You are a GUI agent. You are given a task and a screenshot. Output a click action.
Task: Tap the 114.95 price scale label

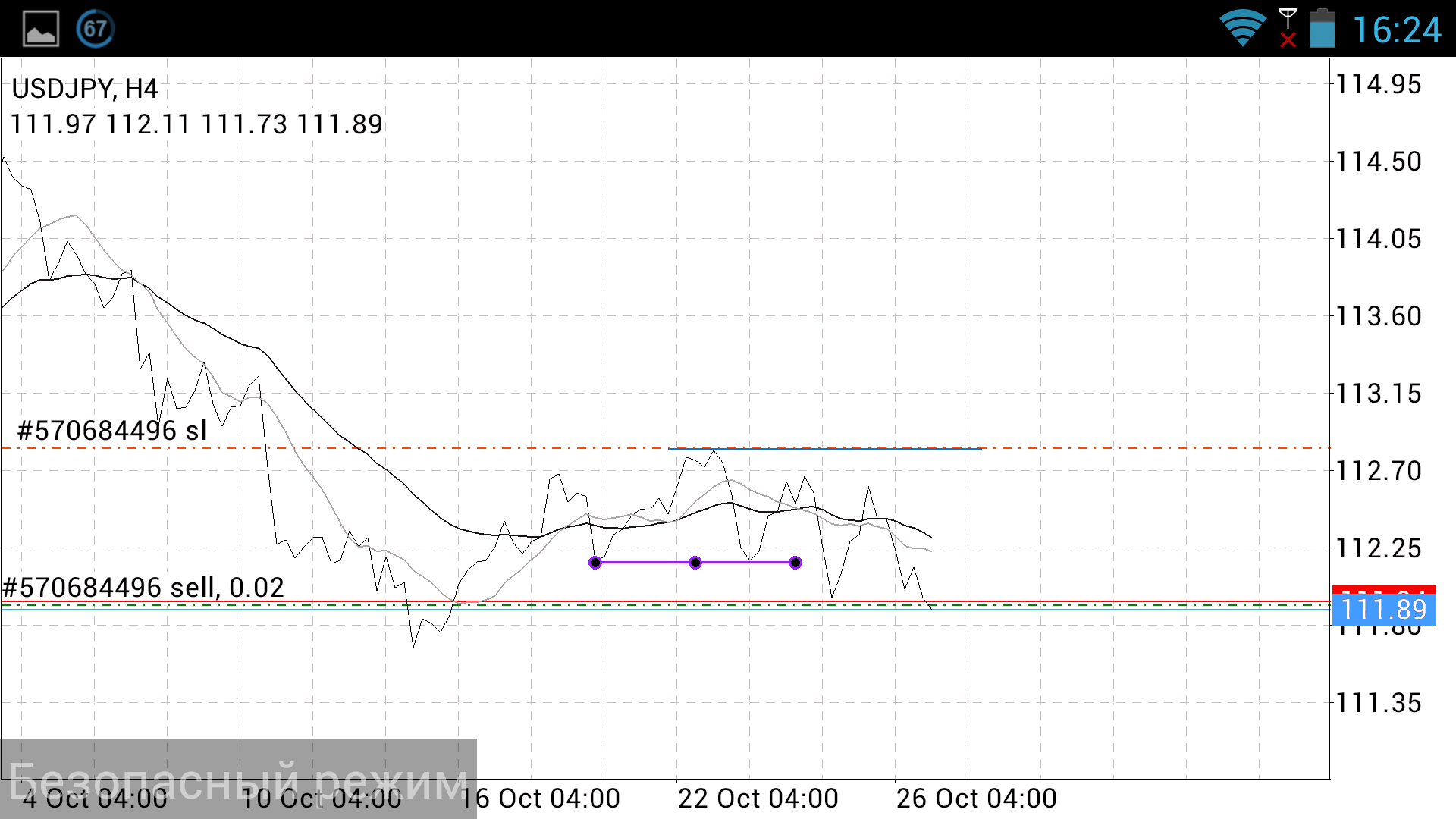[1379, 84]
